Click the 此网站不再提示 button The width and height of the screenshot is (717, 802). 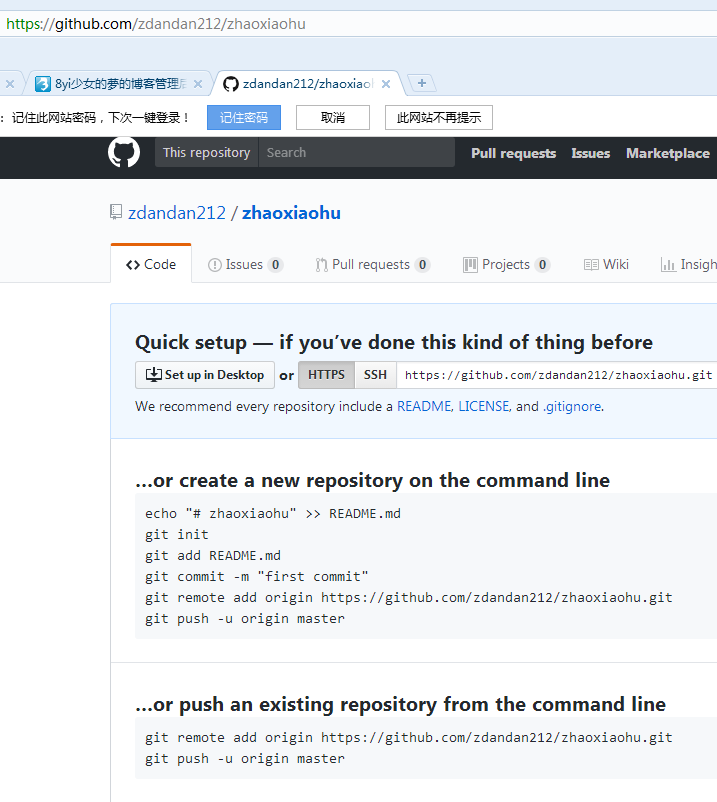point(439,118)
